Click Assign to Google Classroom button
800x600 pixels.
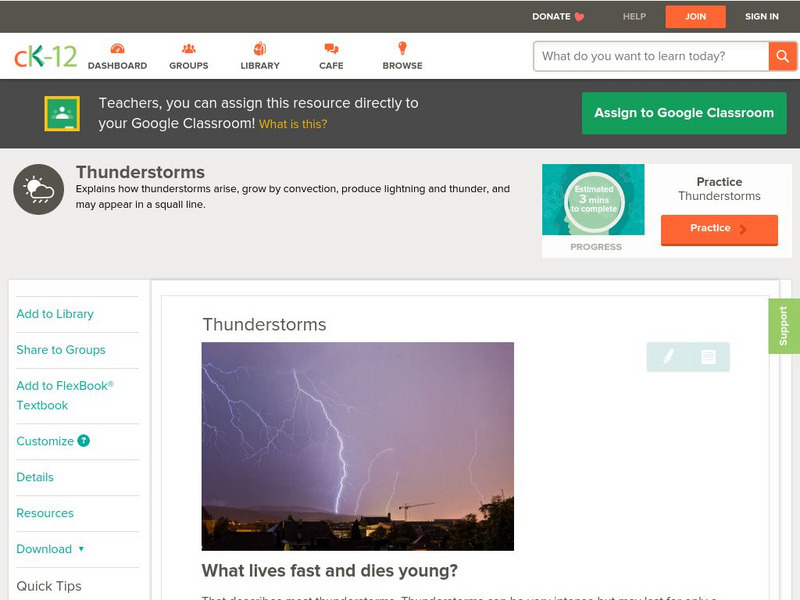(684, 113)
